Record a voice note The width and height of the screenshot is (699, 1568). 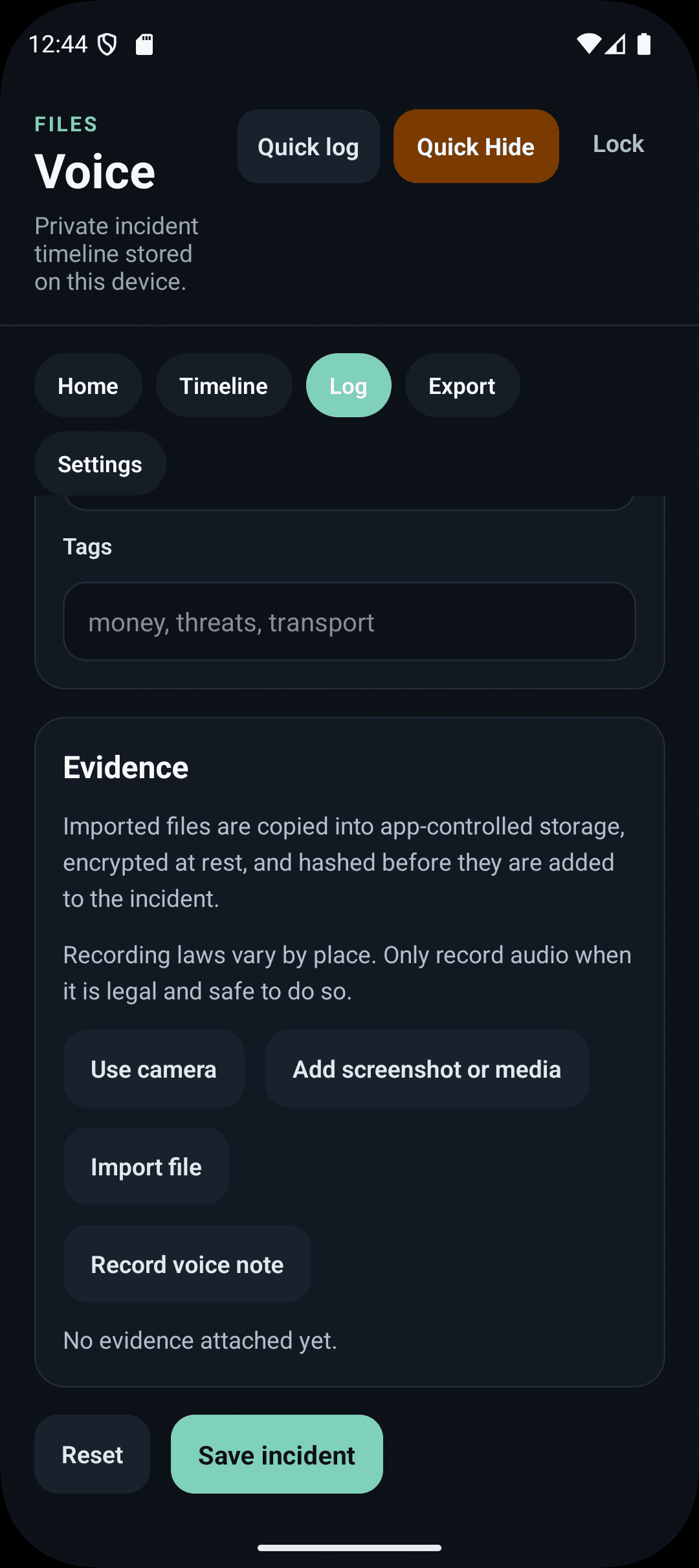[x=186, y=1265]
